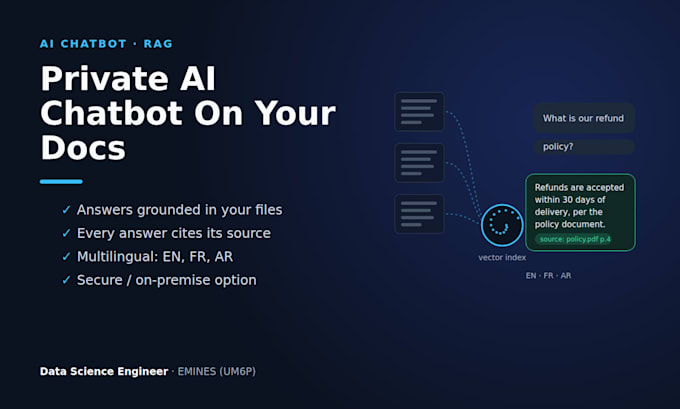Click the 'policy?' chat bubble
Screen dimensions: 680x409
click(x=584, y=147)
